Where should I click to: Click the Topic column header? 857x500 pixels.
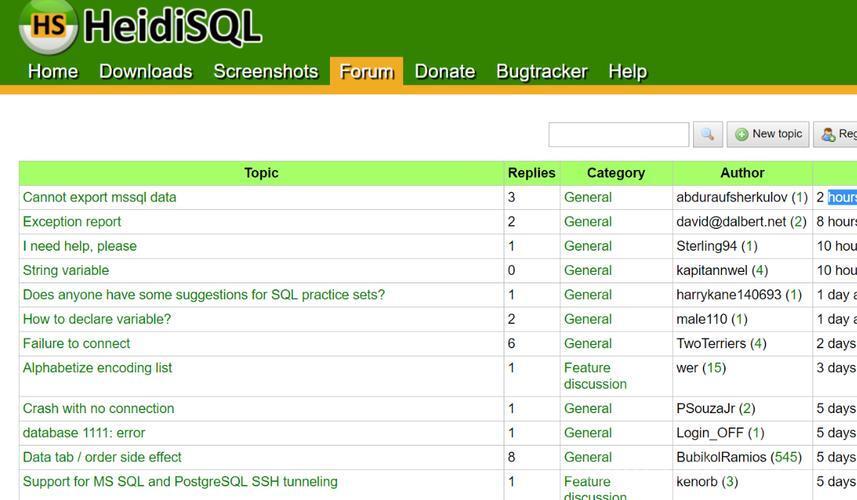click(261, 173)
